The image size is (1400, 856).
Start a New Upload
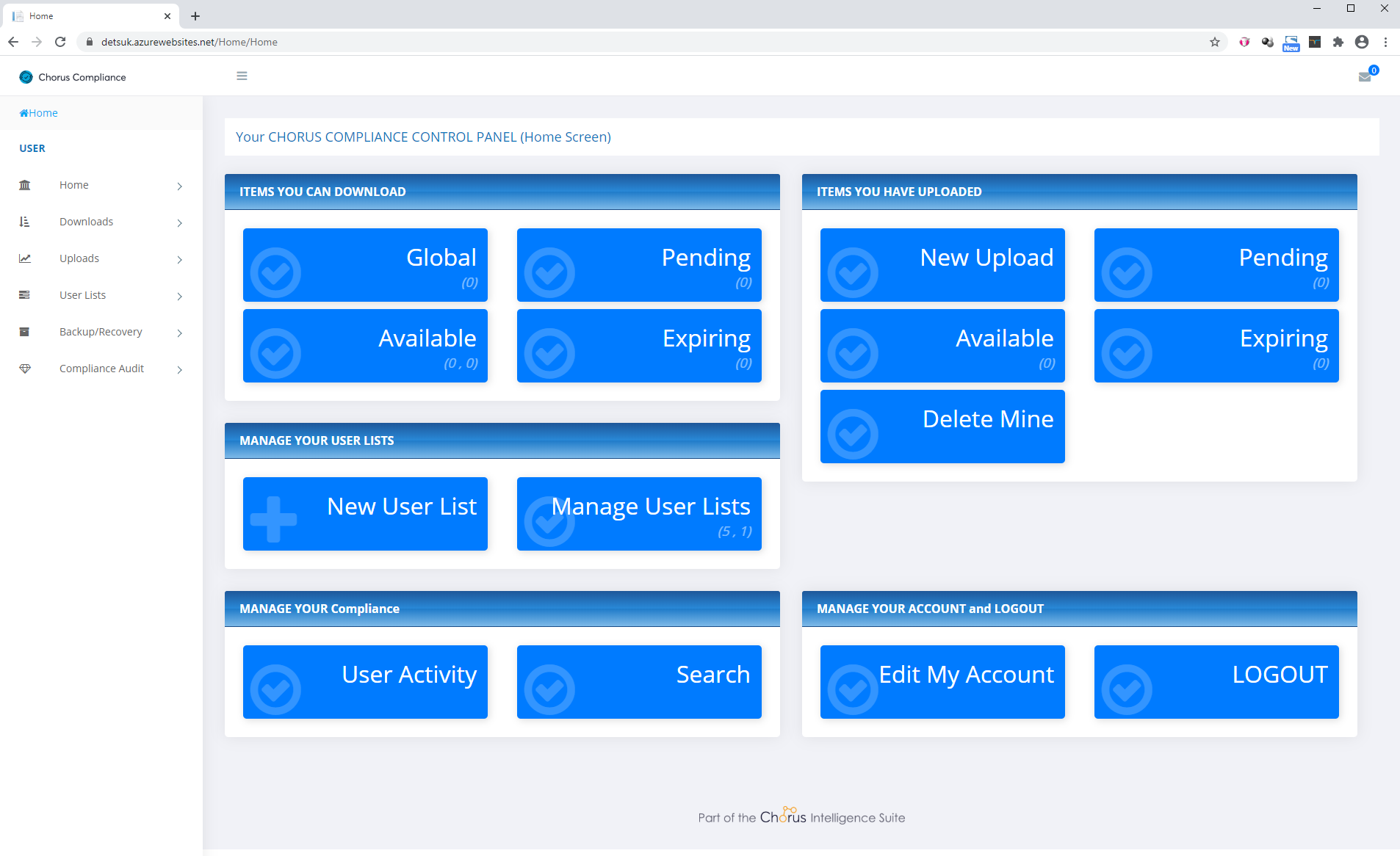click(x=942, y=265)
